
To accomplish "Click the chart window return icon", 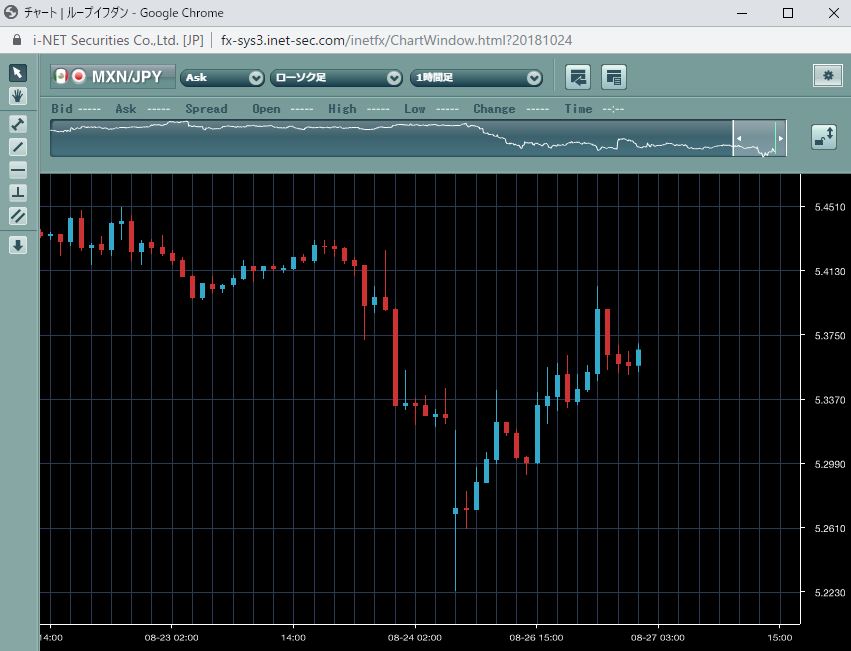I will [578, 77].
